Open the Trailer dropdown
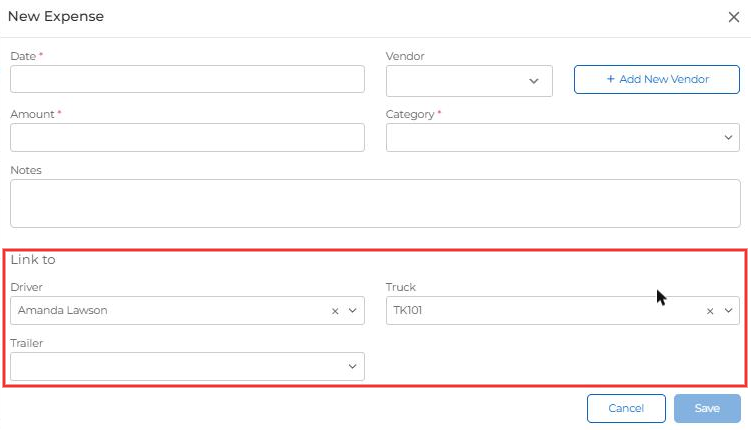This screenshot has width=751, height=430. [187, 366]
